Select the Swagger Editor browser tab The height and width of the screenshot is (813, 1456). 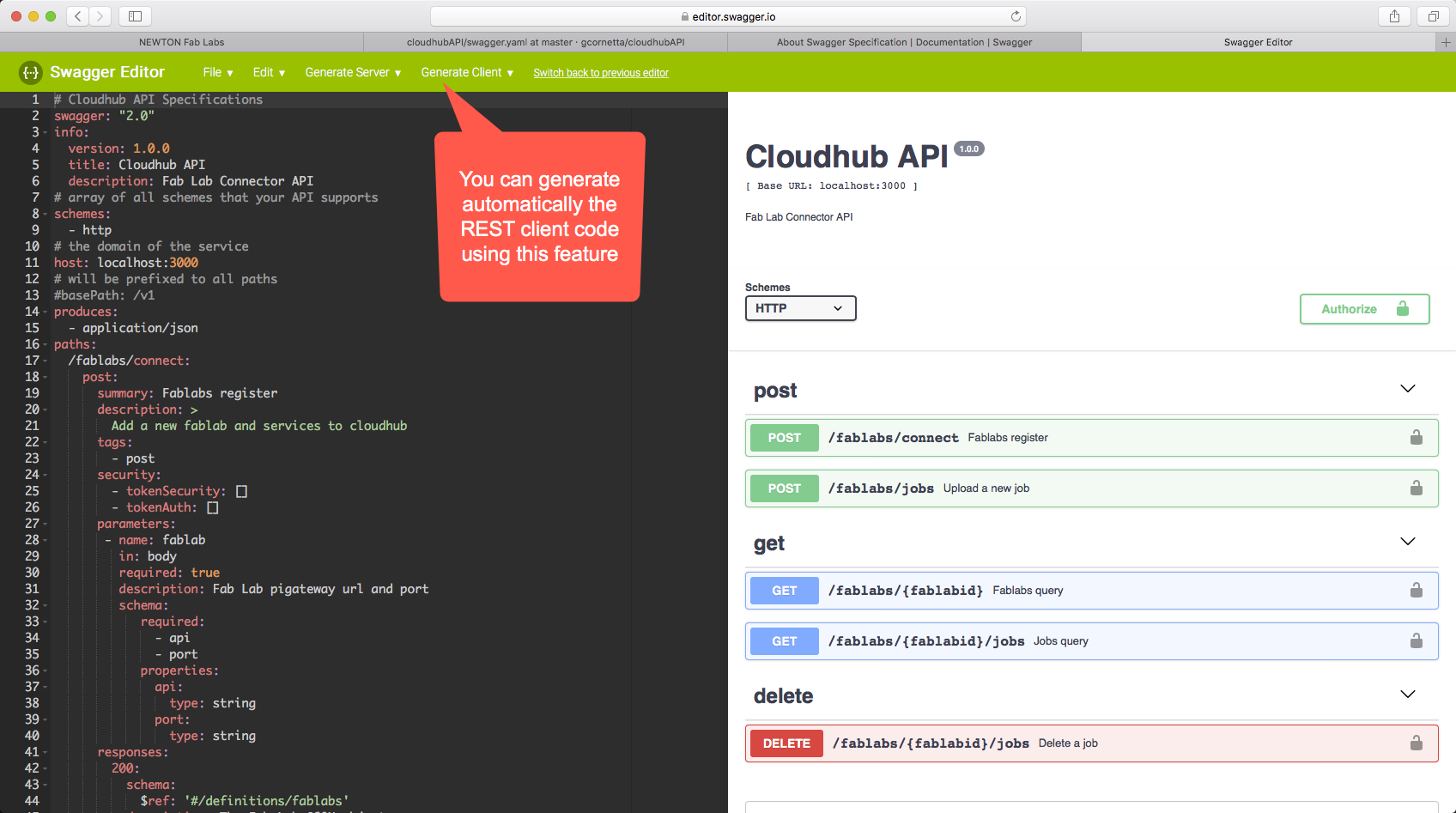1259,42
